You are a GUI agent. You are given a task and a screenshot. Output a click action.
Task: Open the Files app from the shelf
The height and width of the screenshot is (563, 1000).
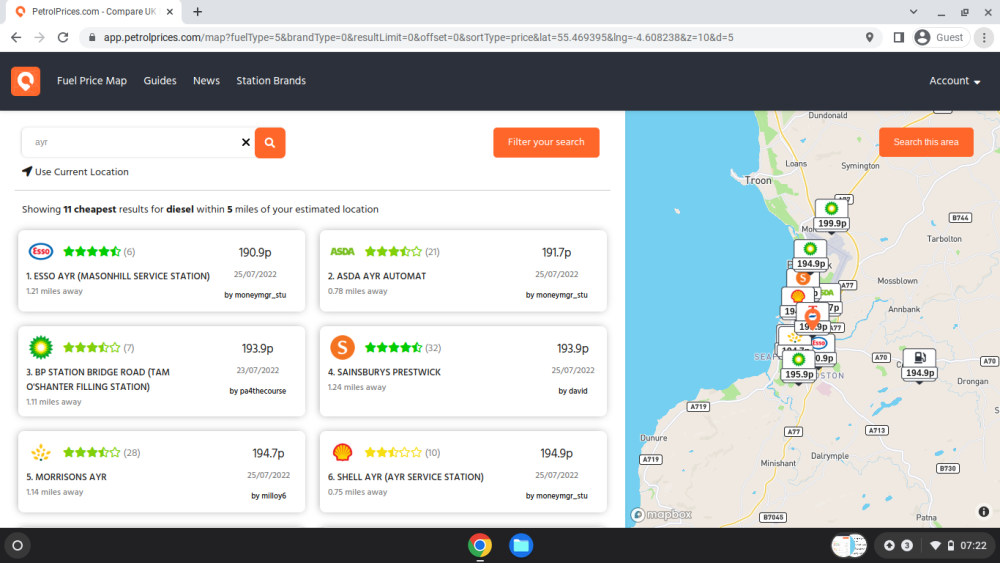[x=521, y=545]
